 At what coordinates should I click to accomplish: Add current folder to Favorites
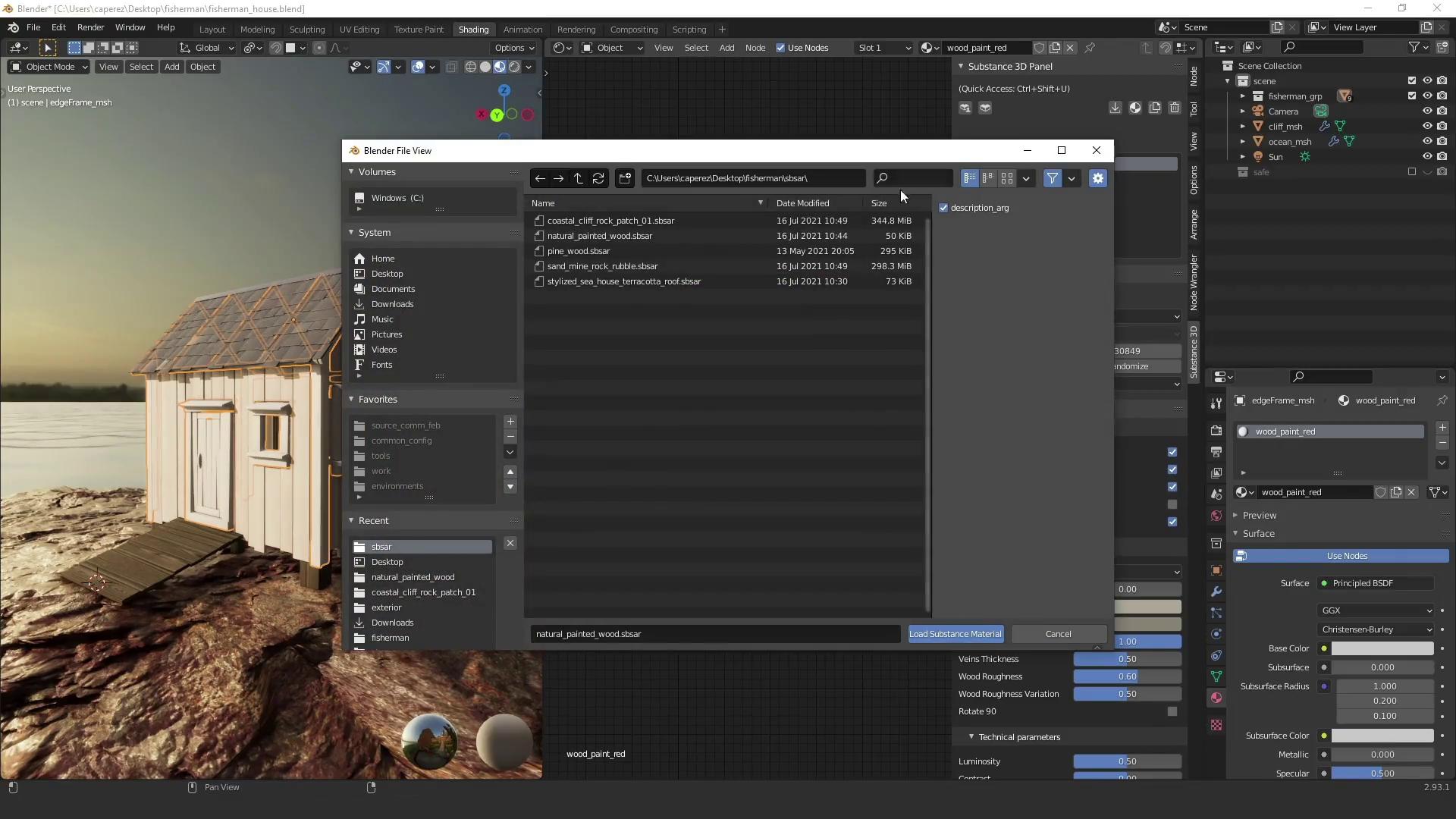[x=510, y=422]
